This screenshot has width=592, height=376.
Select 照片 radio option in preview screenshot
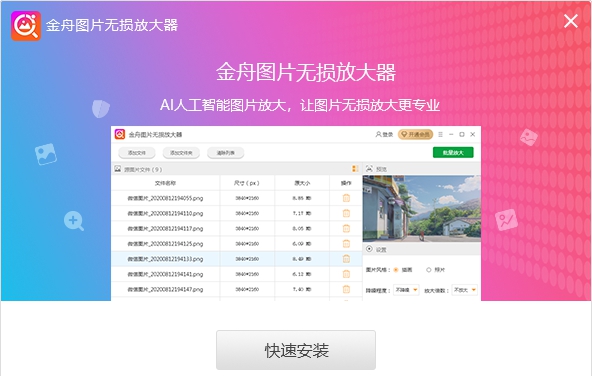(x=429, y=270)
